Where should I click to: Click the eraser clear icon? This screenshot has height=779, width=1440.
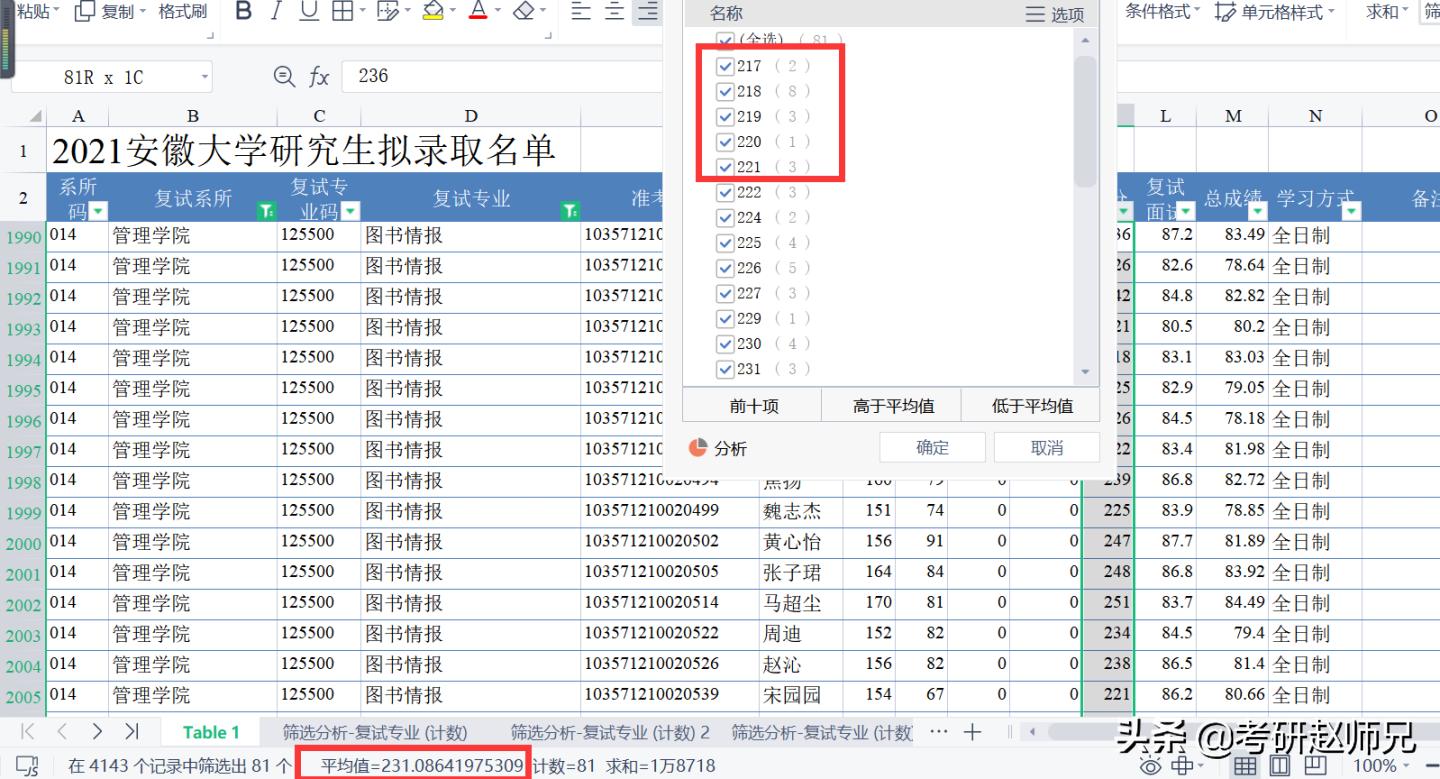pos(523,11)
